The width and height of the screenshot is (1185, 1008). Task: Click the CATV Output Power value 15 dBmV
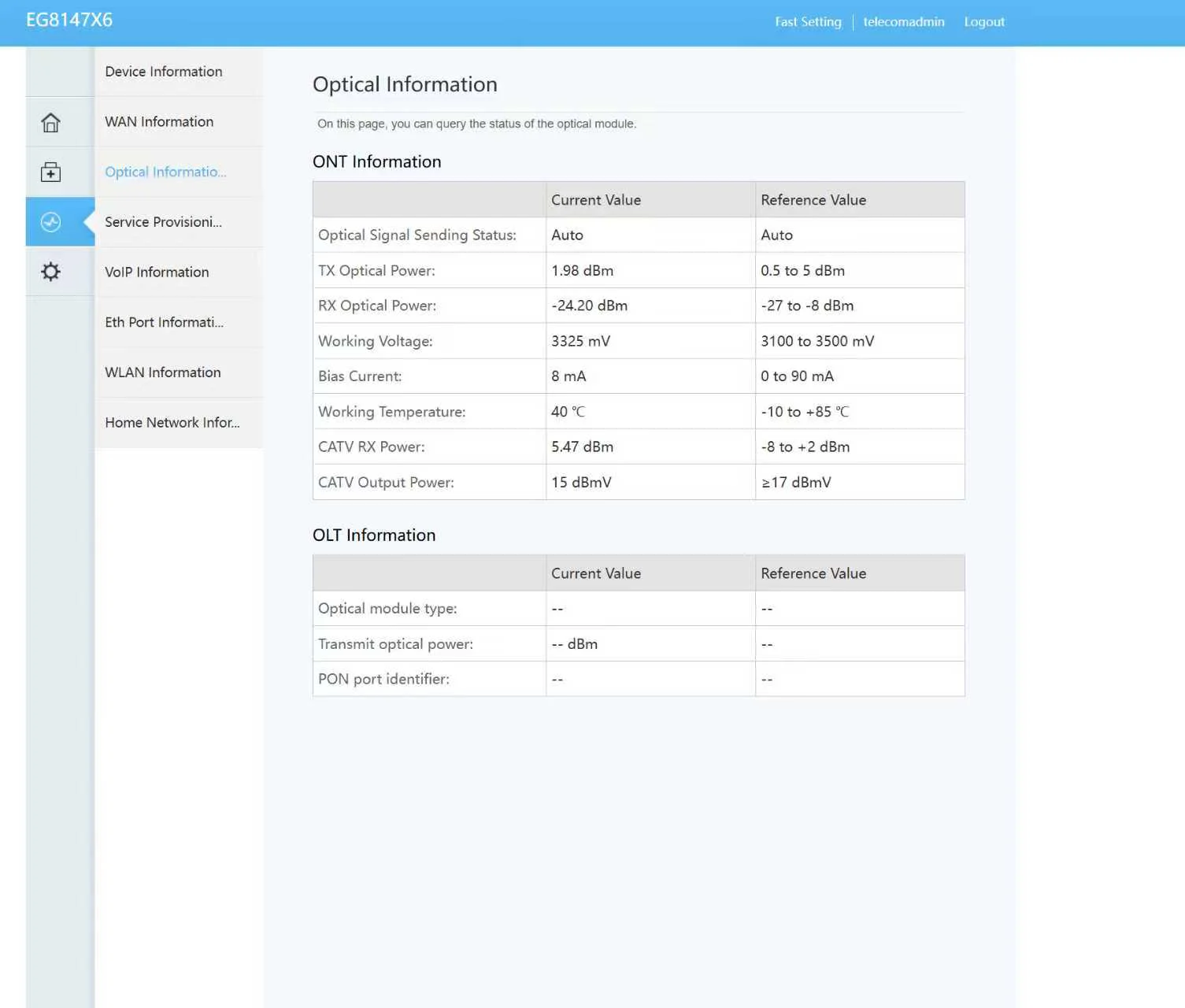click(x=581, y=483)
